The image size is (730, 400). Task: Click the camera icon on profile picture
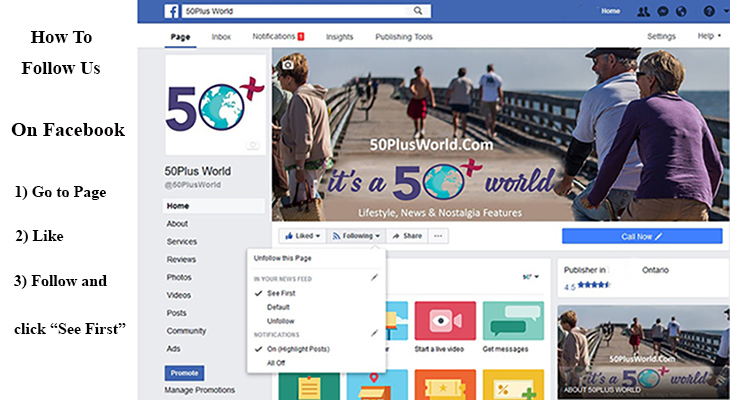click(253, 145)
